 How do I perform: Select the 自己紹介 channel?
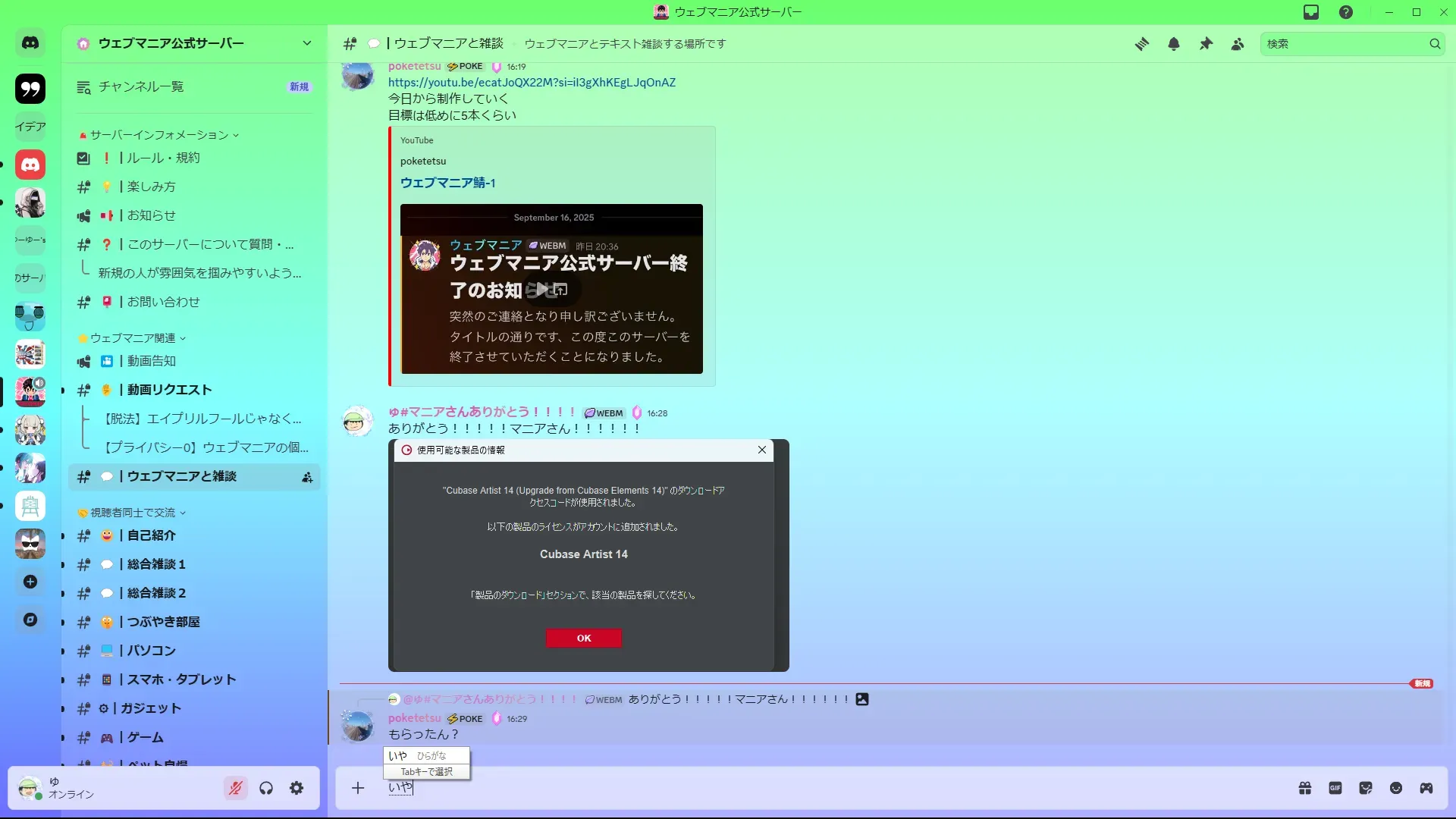click(152, 535)
